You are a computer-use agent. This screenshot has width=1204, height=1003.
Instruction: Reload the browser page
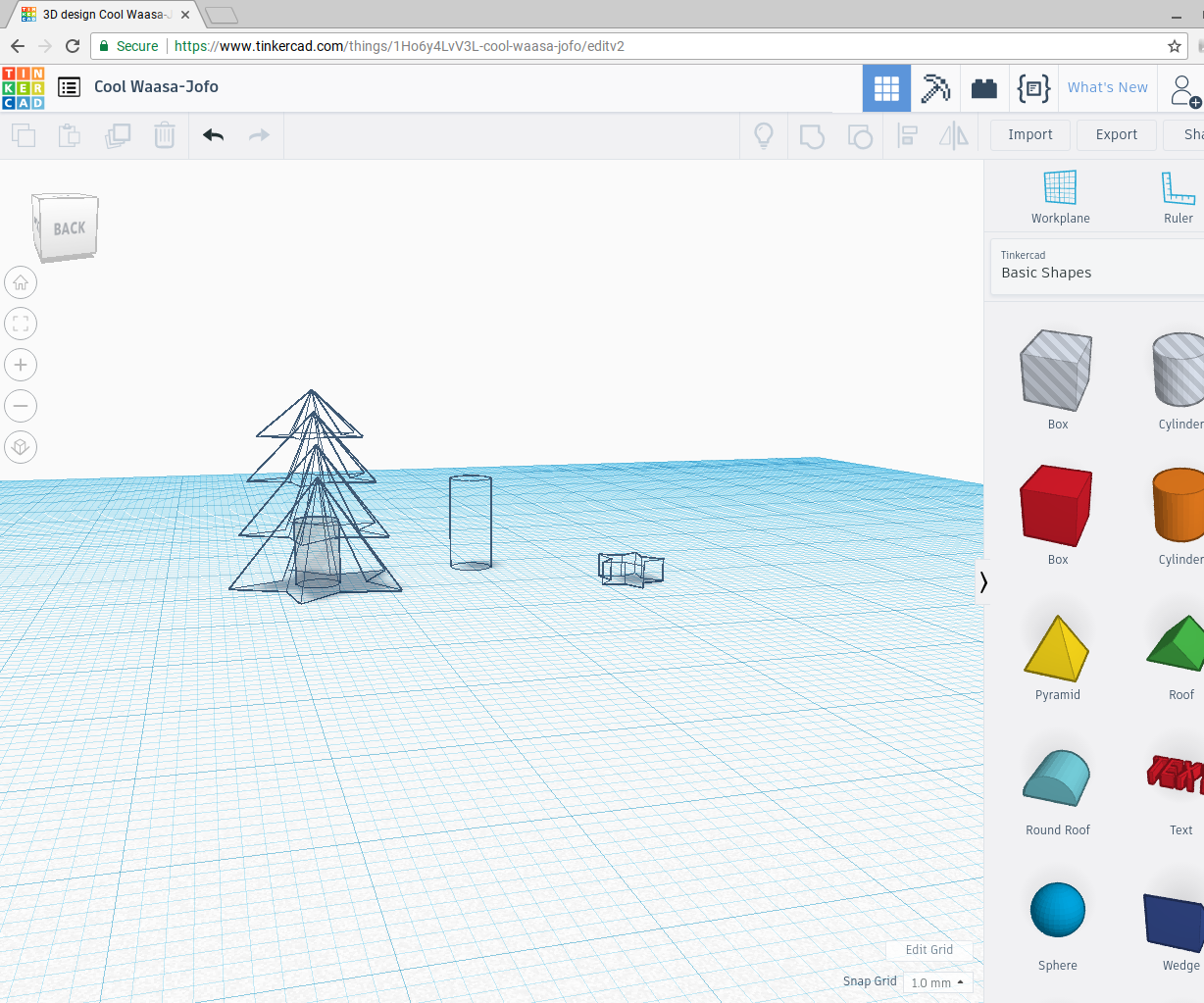pos(73,46)
